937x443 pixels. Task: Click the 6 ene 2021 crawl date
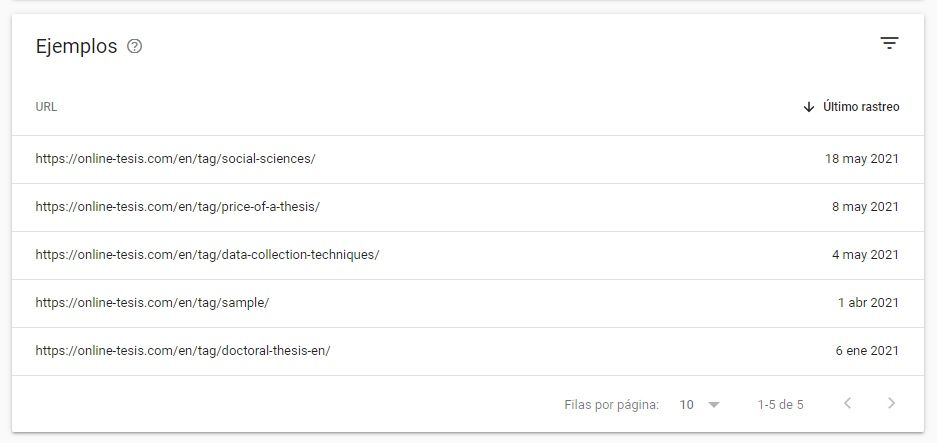point(867,351)
